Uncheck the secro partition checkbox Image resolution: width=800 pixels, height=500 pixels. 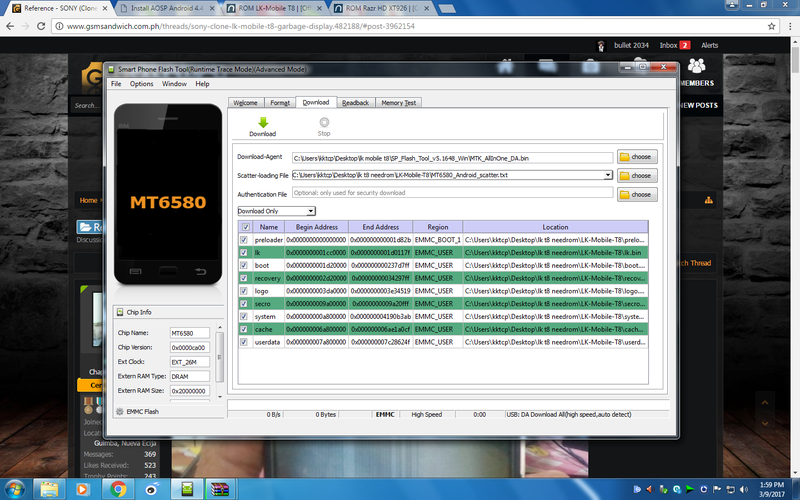point(244,304)
